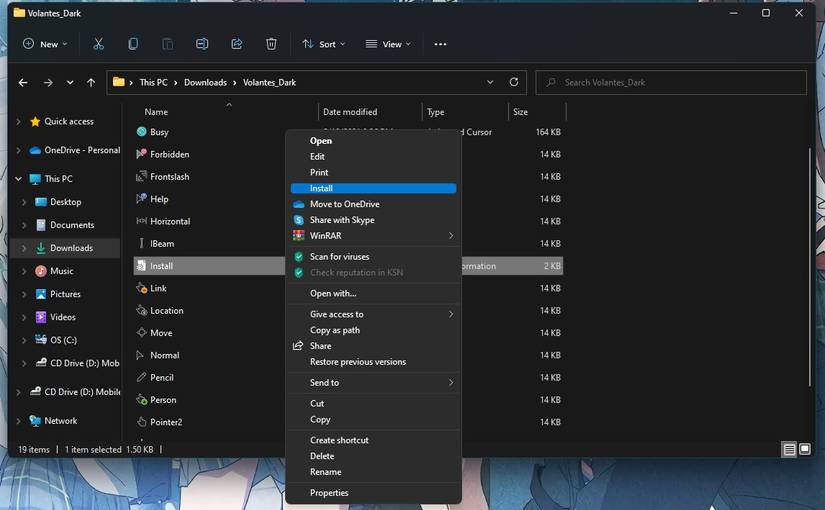The height and width of the screenshot is (510, 825).
Task: Switch to large thumbnails view icon
Action: coord(805,450)
